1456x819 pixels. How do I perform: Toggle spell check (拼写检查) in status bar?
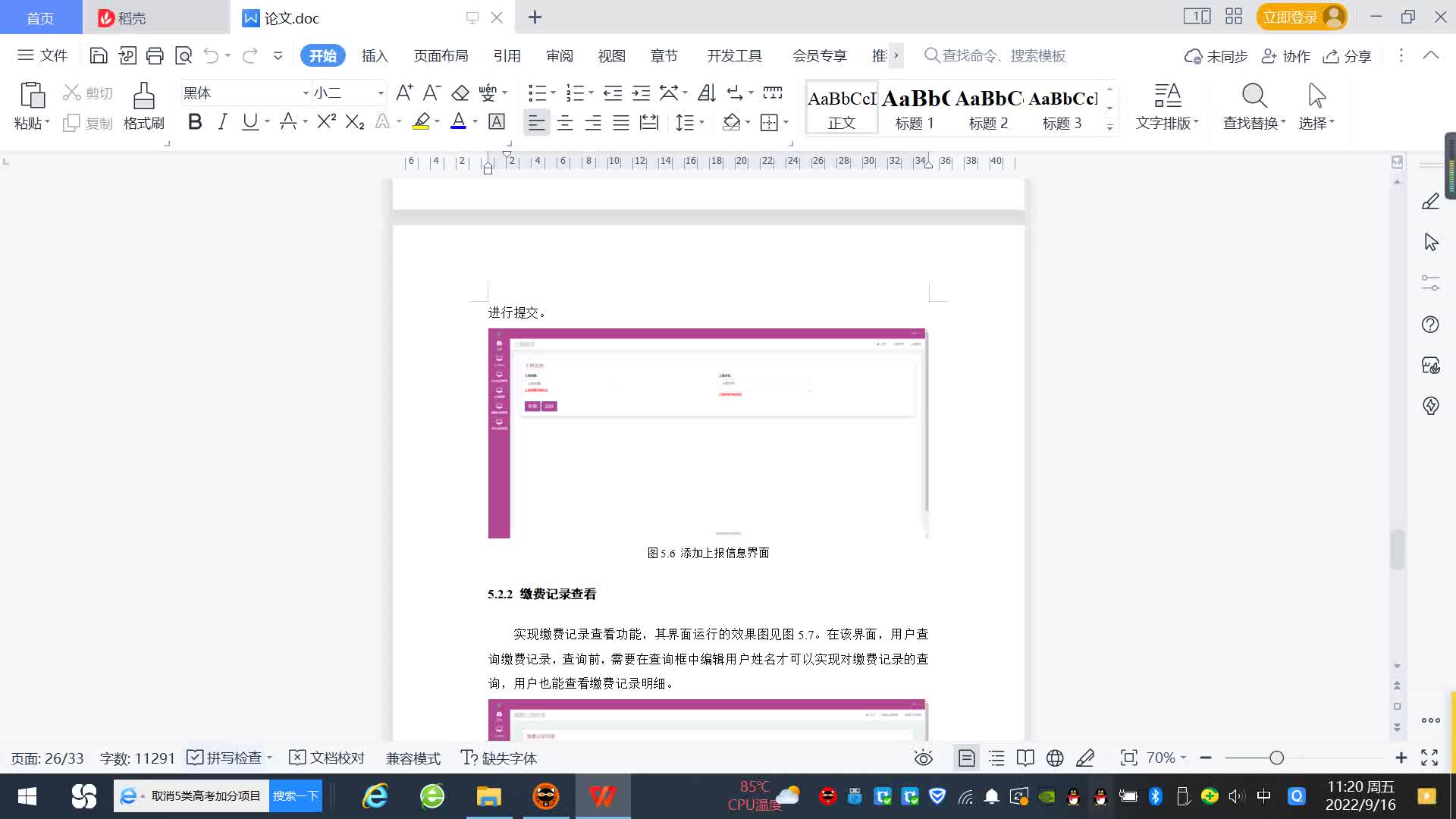(227, 758)
